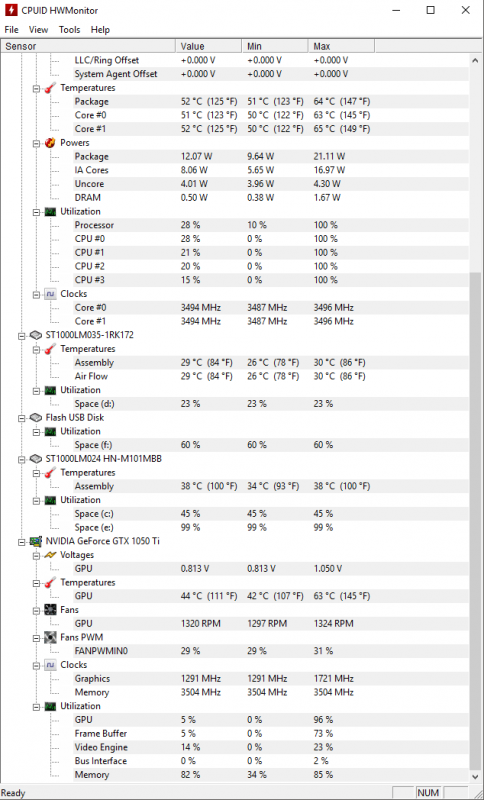Select the Space (e:) utilization row
Image resolution: width=484 pixels, height=800 pixels.
pyautogui.click(x=235, y=528)
